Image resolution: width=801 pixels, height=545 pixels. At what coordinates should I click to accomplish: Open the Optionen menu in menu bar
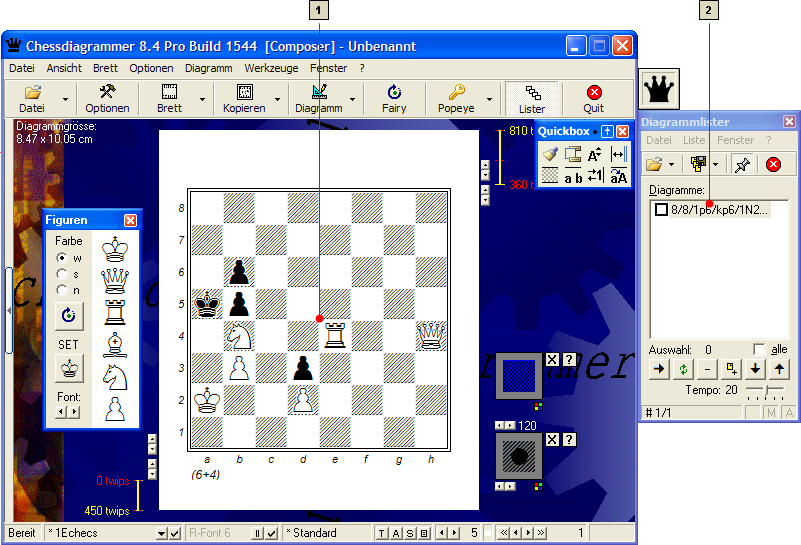coord(151,68)
